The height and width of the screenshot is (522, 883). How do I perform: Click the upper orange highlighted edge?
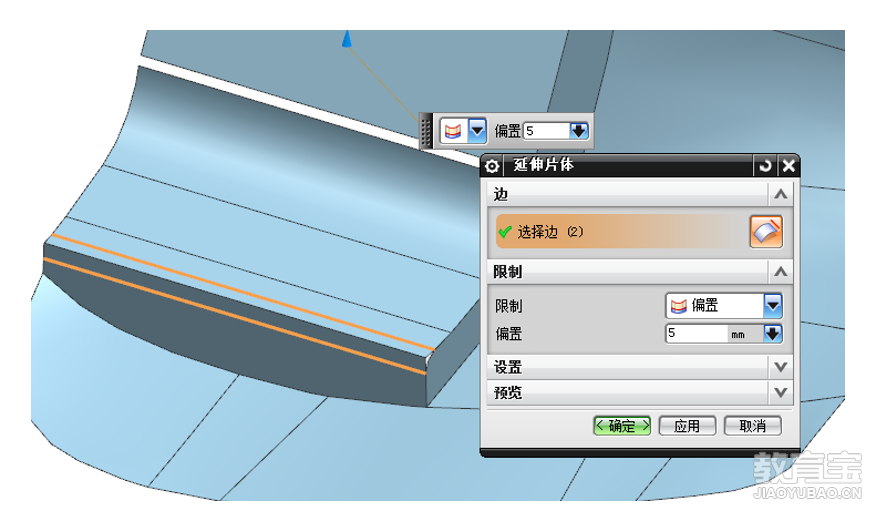[242, 291]
